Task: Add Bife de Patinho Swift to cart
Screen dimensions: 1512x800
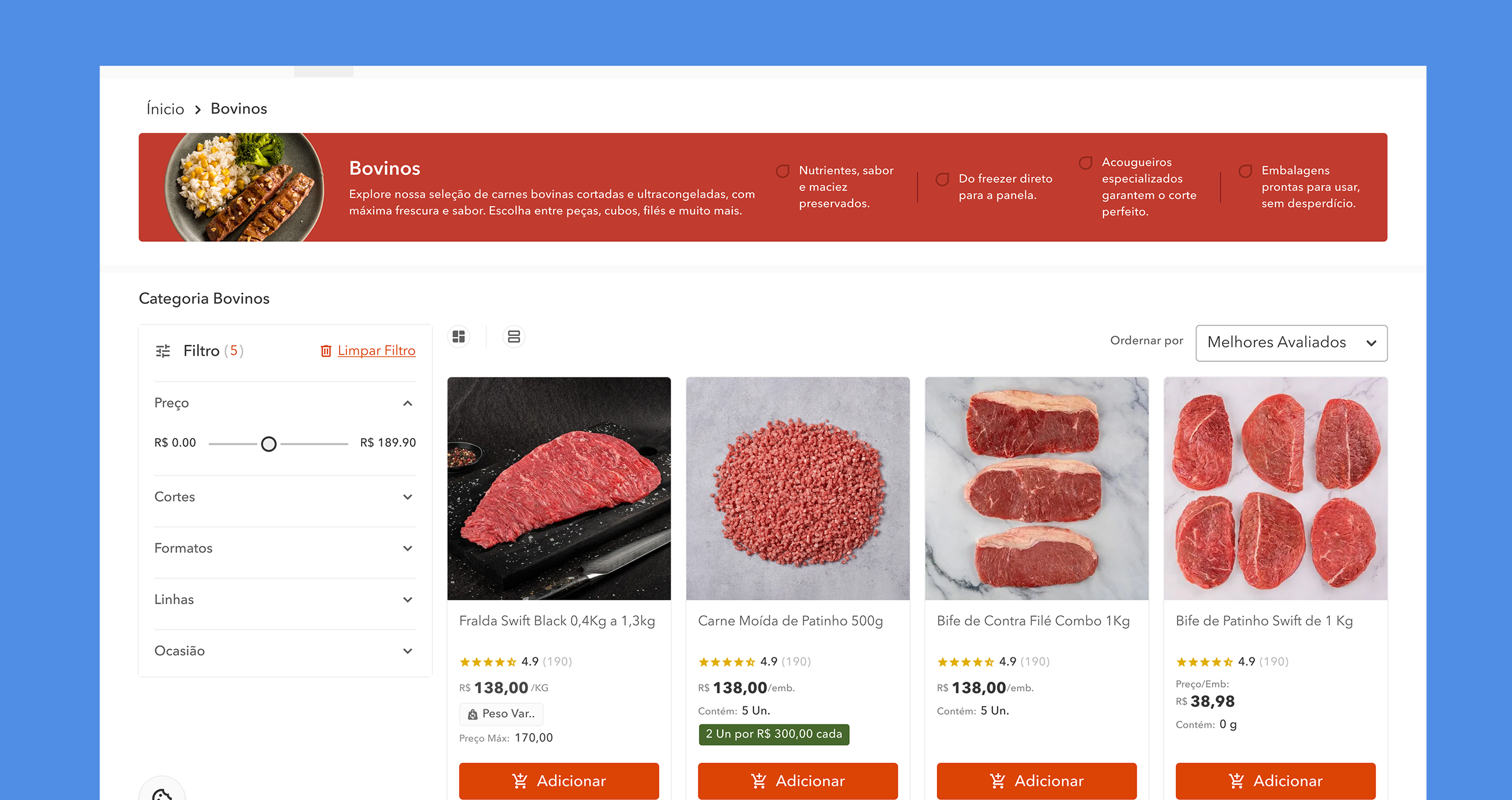Action: coord(1275,780)
